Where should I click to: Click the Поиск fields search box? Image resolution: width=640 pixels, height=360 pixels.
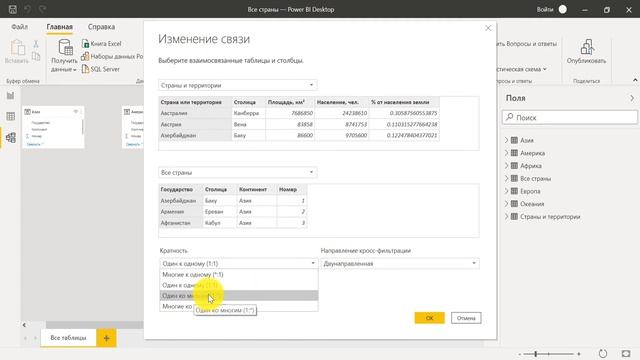pos(570,117)
